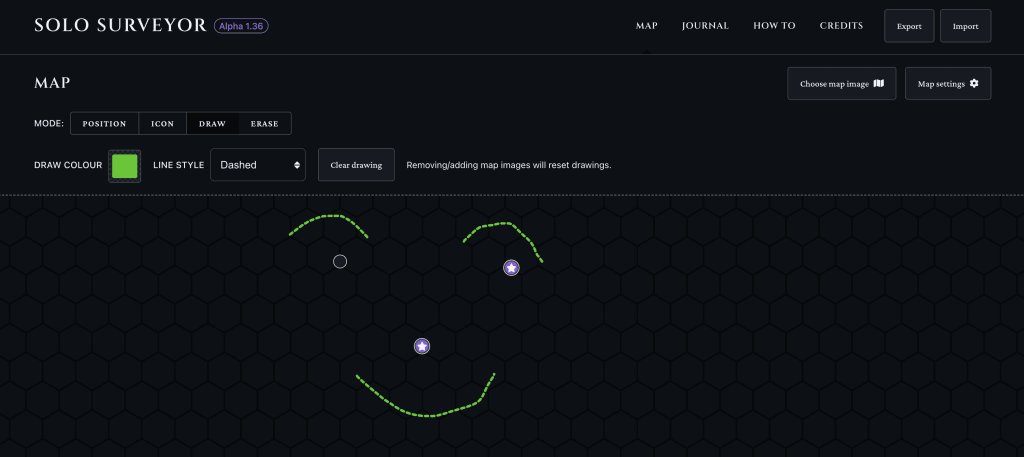Open the Journal page
The width and height of the screenshot is (1024, 457).
tap(705, 26)
